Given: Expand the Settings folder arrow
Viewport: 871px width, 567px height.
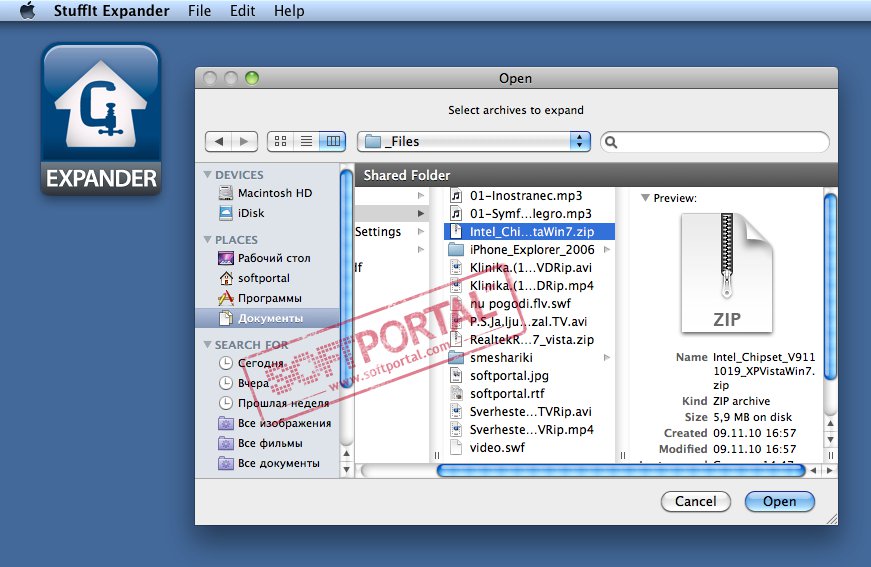Looking at the screenshot, I should 421,232.
